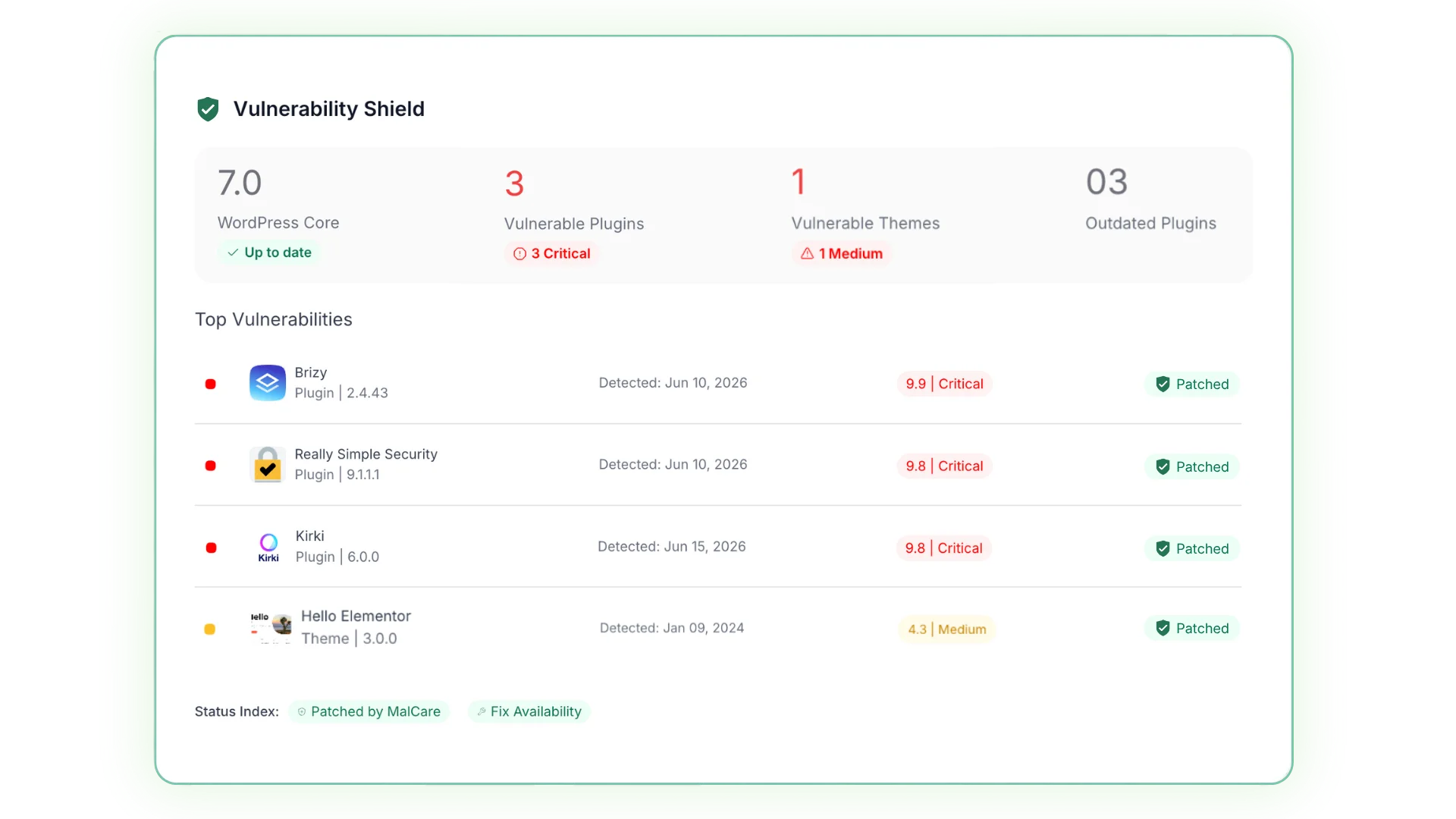Click the Vulnerable Themes count 1
Viewport: 1456px width, 819px height.
(x=798, y=182)
